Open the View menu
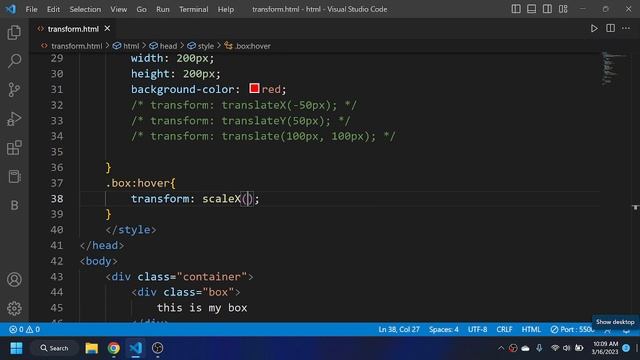 pyautogui.click(x=118, y=9)
